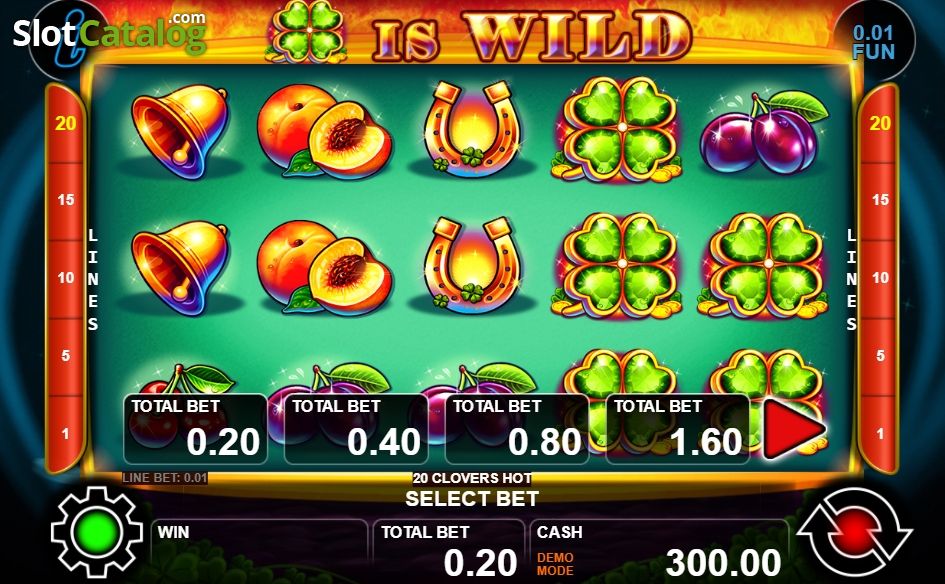This screenshot has height=584, width=945.
Task: Click the plum symbol in top-right reel
Action: tap(764, 132)
